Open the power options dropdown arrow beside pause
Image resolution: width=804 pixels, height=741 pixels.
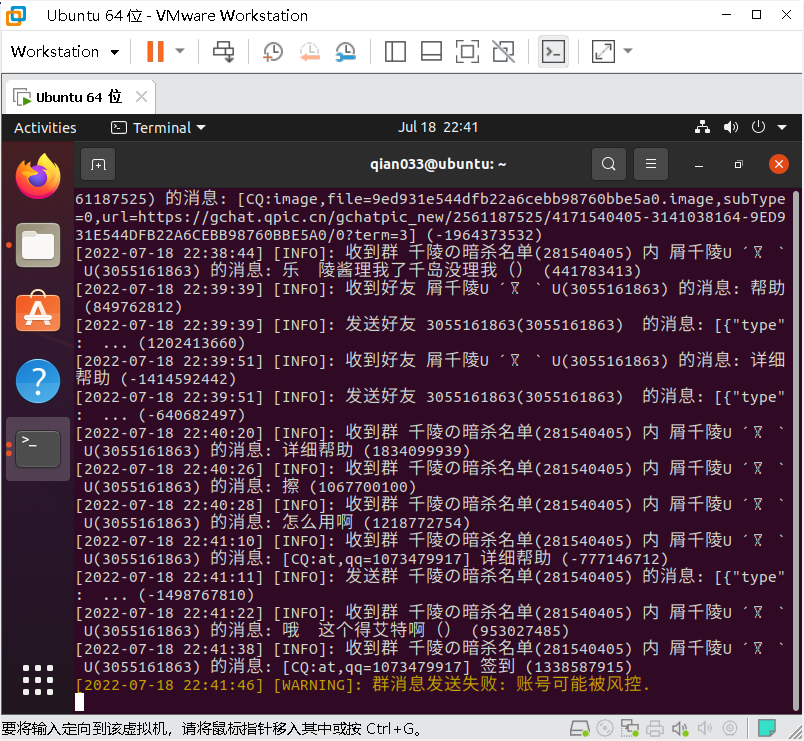coord(180,51)
